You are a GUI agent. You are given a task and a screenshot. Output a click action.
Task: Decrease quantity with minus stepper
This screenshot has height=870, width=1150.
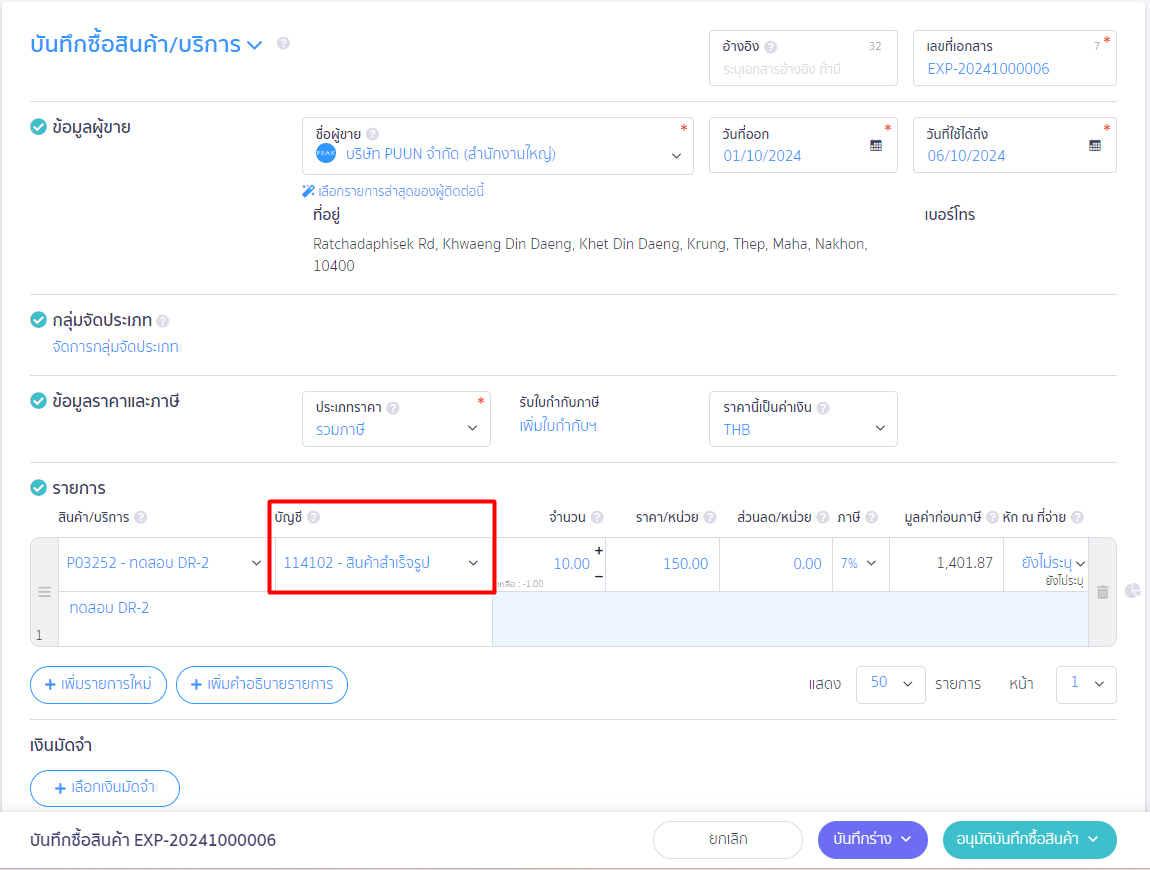598,577
